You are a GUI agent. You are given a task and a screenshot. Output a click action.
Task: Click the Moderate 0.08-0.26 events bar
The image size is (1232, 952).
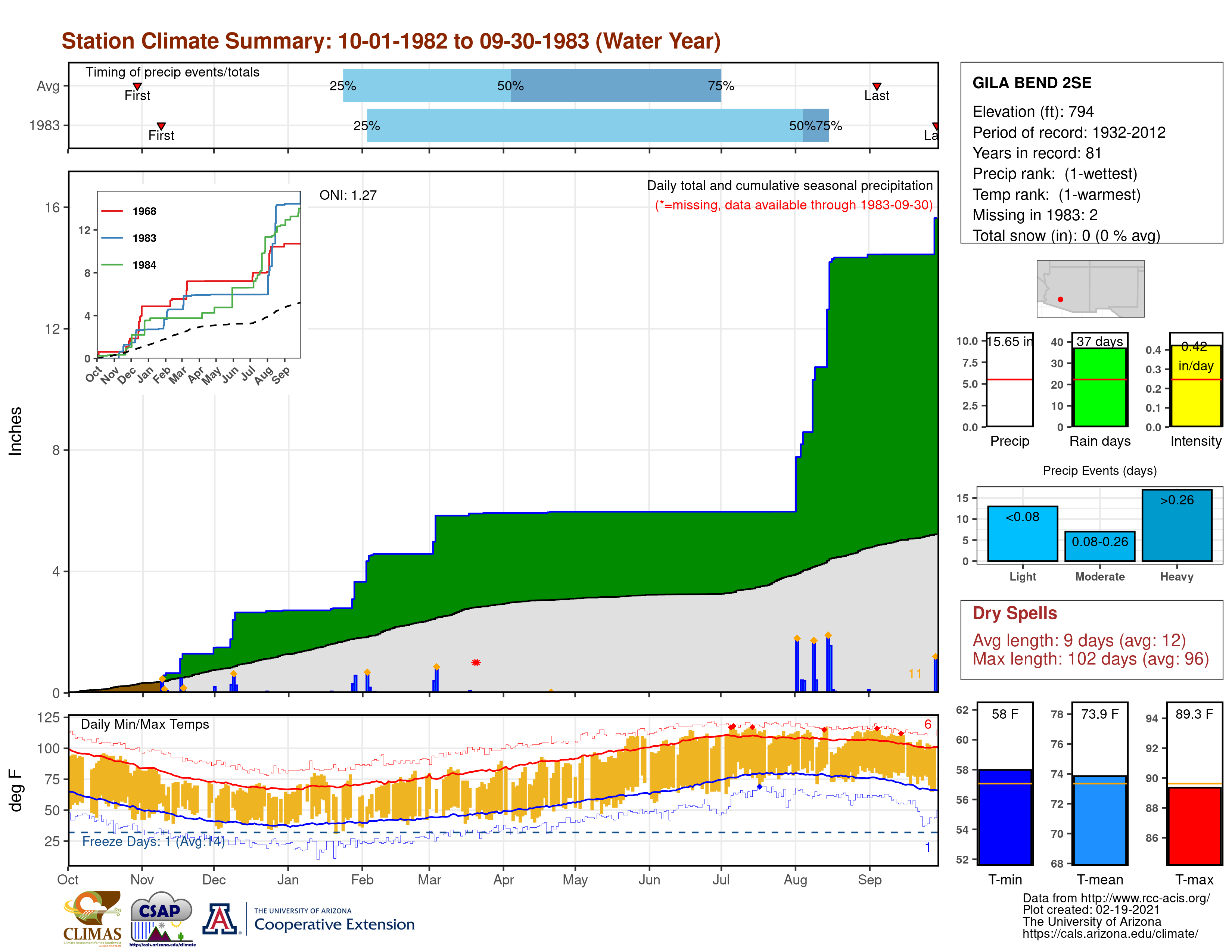(x=1099, y=546)
